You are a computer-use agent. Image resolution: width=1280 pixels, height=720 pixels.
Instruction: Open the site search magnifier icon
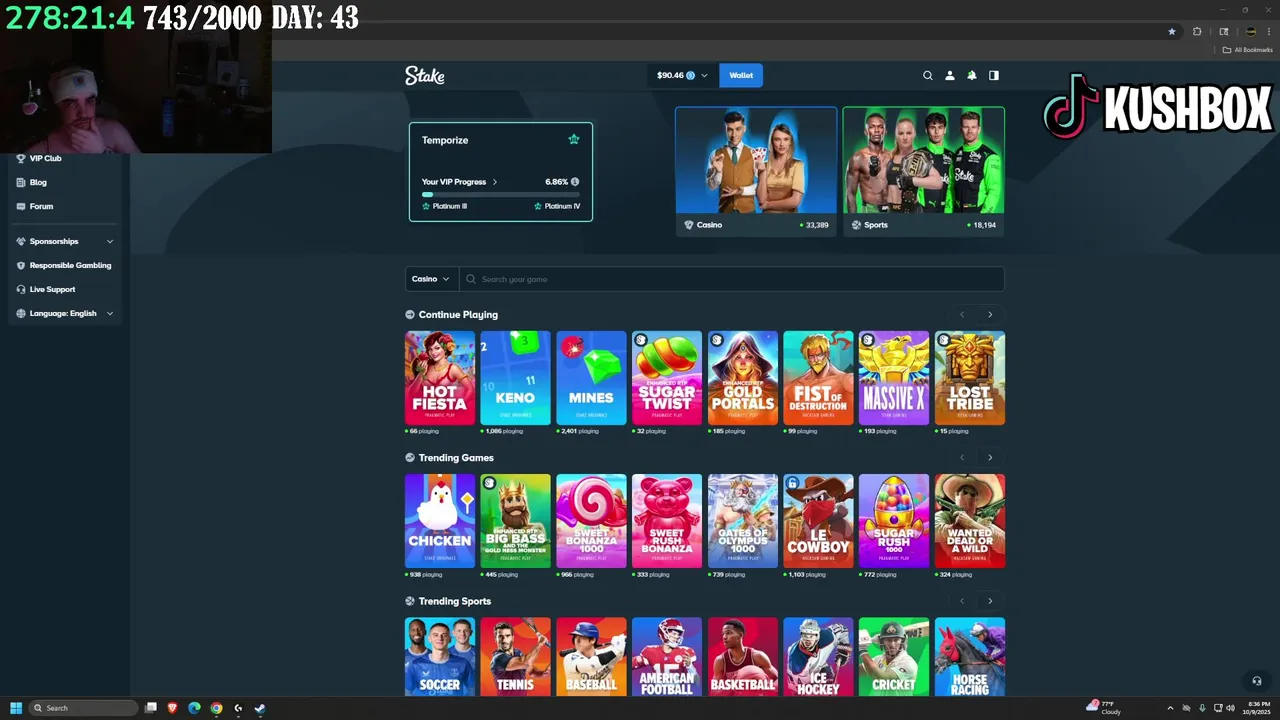click(x=927, y=75)
